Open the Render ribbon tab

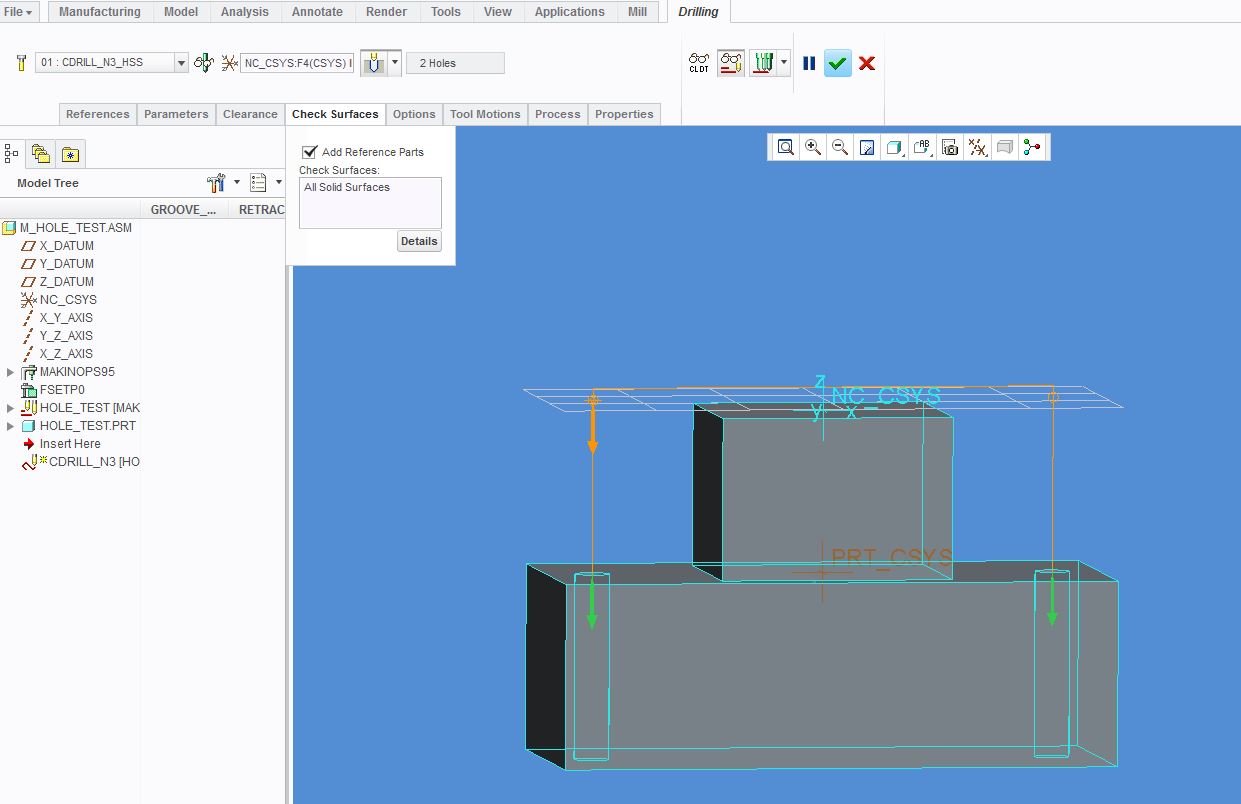pyautogui.click(x=387, y=12)
